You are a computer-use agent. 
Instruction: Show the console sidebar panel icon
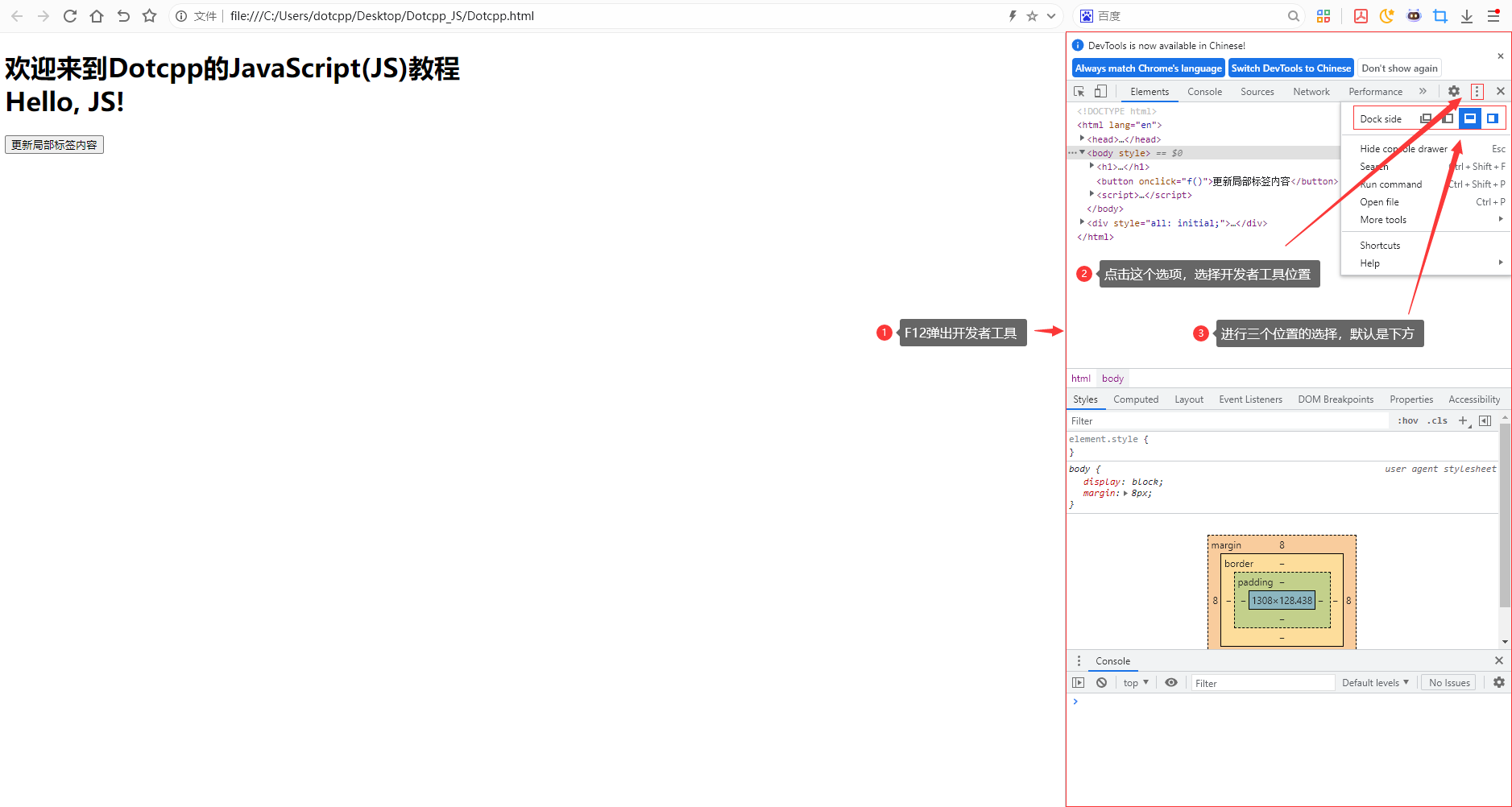1079,683
